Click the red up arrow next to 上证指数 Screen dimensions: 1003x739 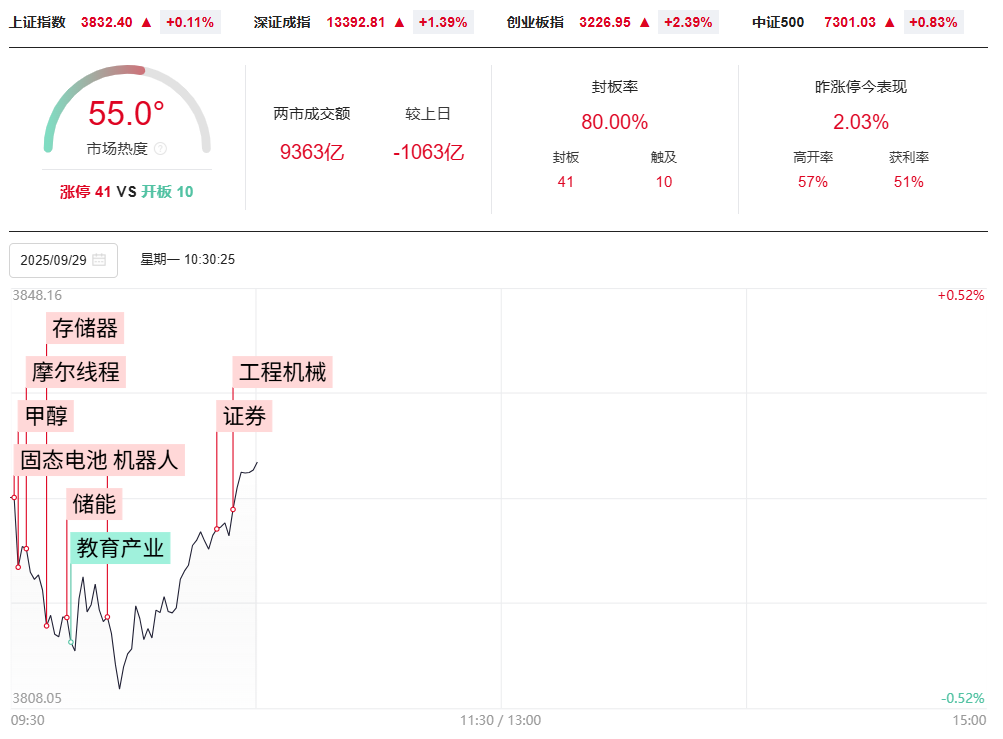coord(146,22)
